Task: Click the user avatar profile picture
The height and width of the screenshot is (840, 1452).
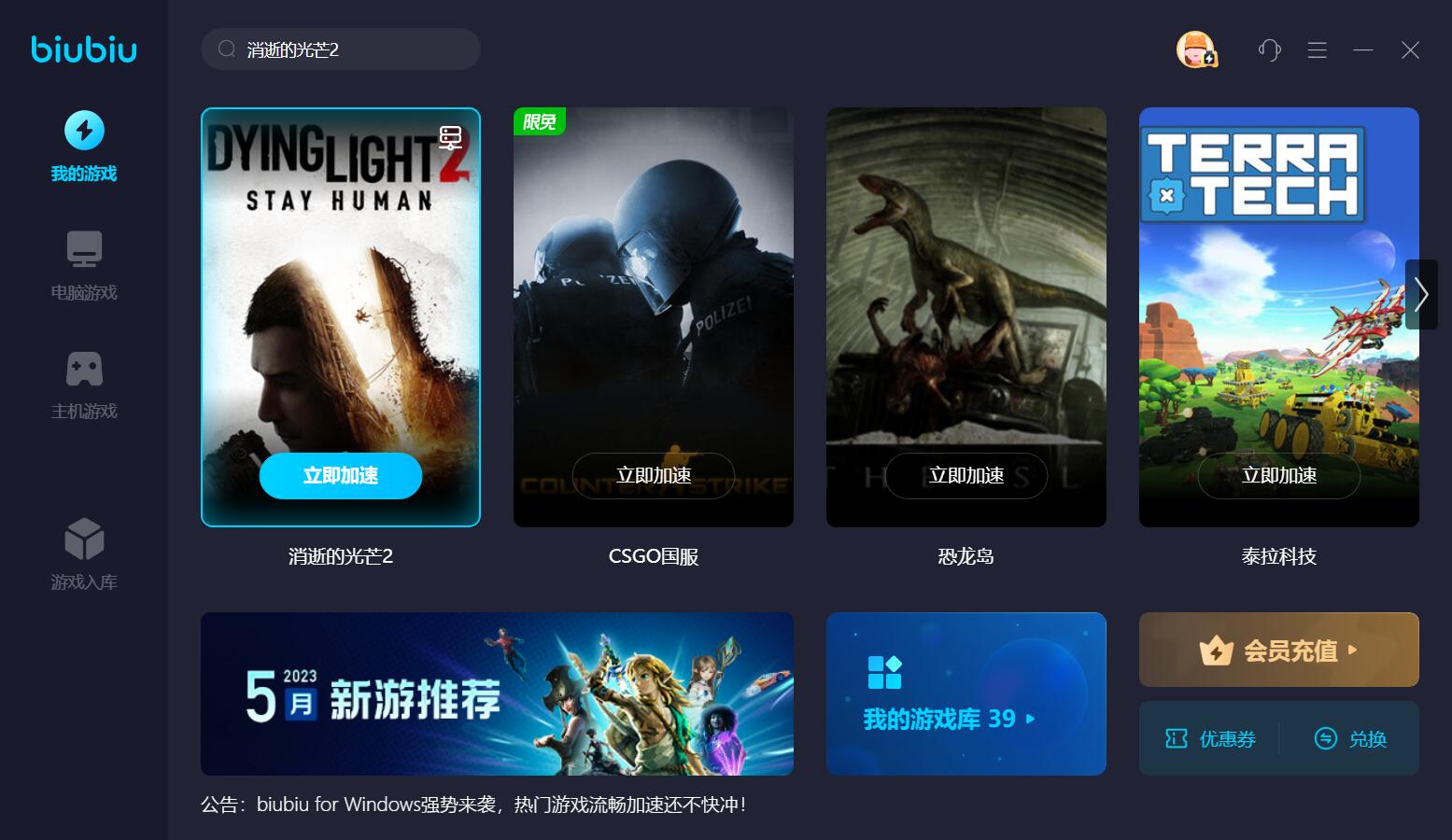Action: pyautogui.click(x=1195, y=49)
